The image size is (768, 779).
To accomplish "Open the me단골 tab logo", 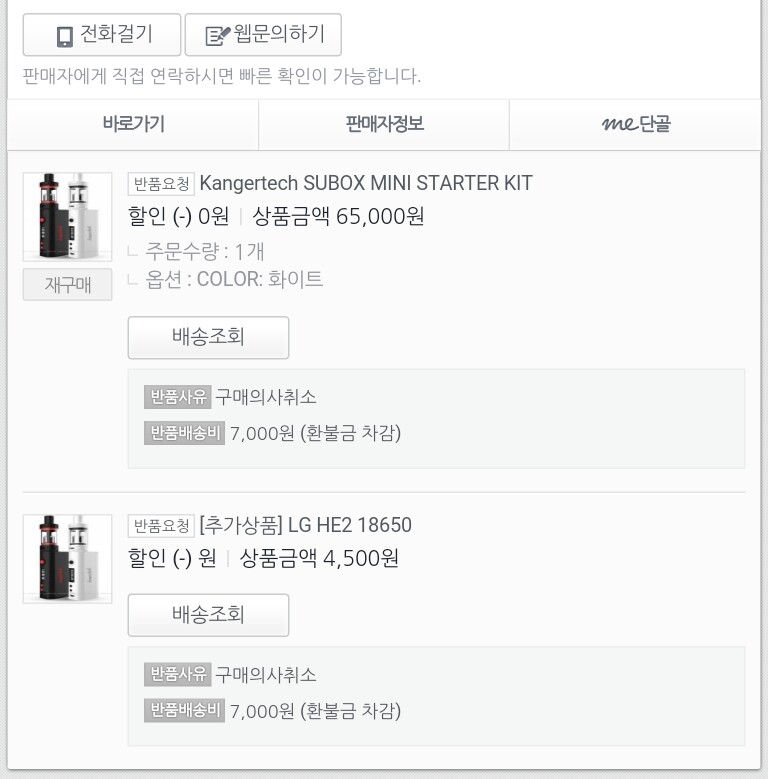I will click(636, 125).
